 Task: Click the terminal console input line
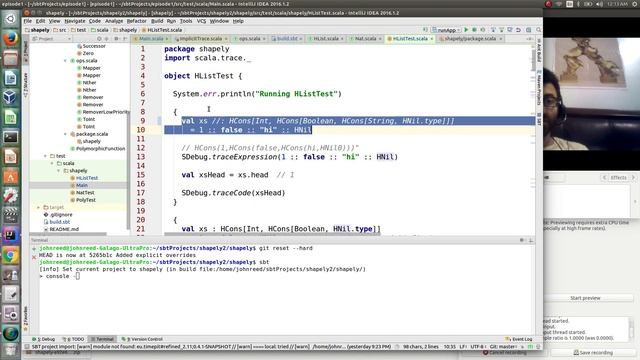pos(60,276)
